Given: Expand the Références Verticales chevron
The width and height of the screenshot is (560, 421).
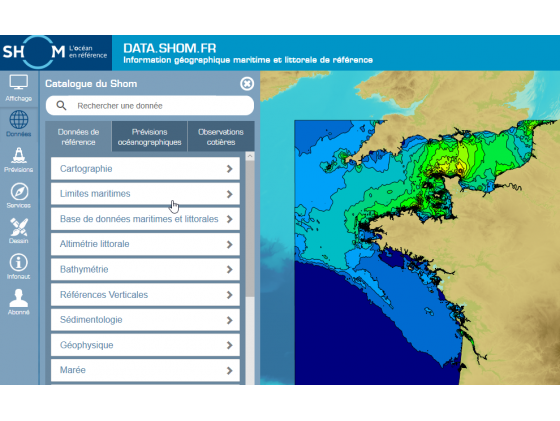Looking at the screenshot, I should [x=230, y=295].
